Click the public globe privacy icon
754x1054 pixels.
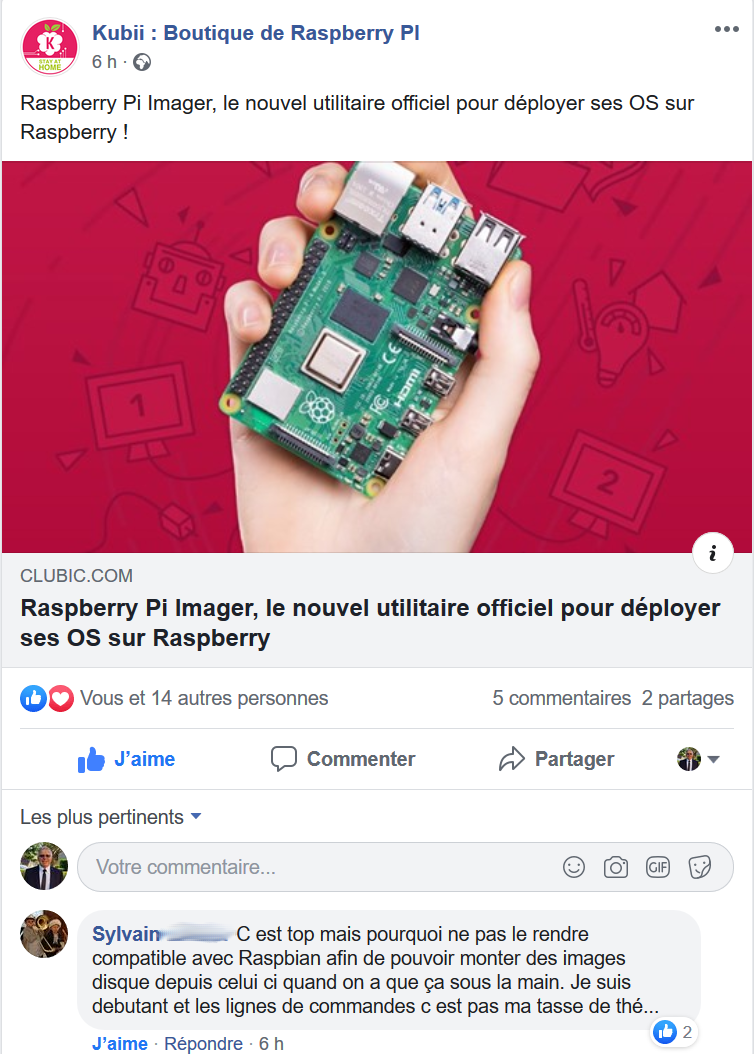point(142,63)
